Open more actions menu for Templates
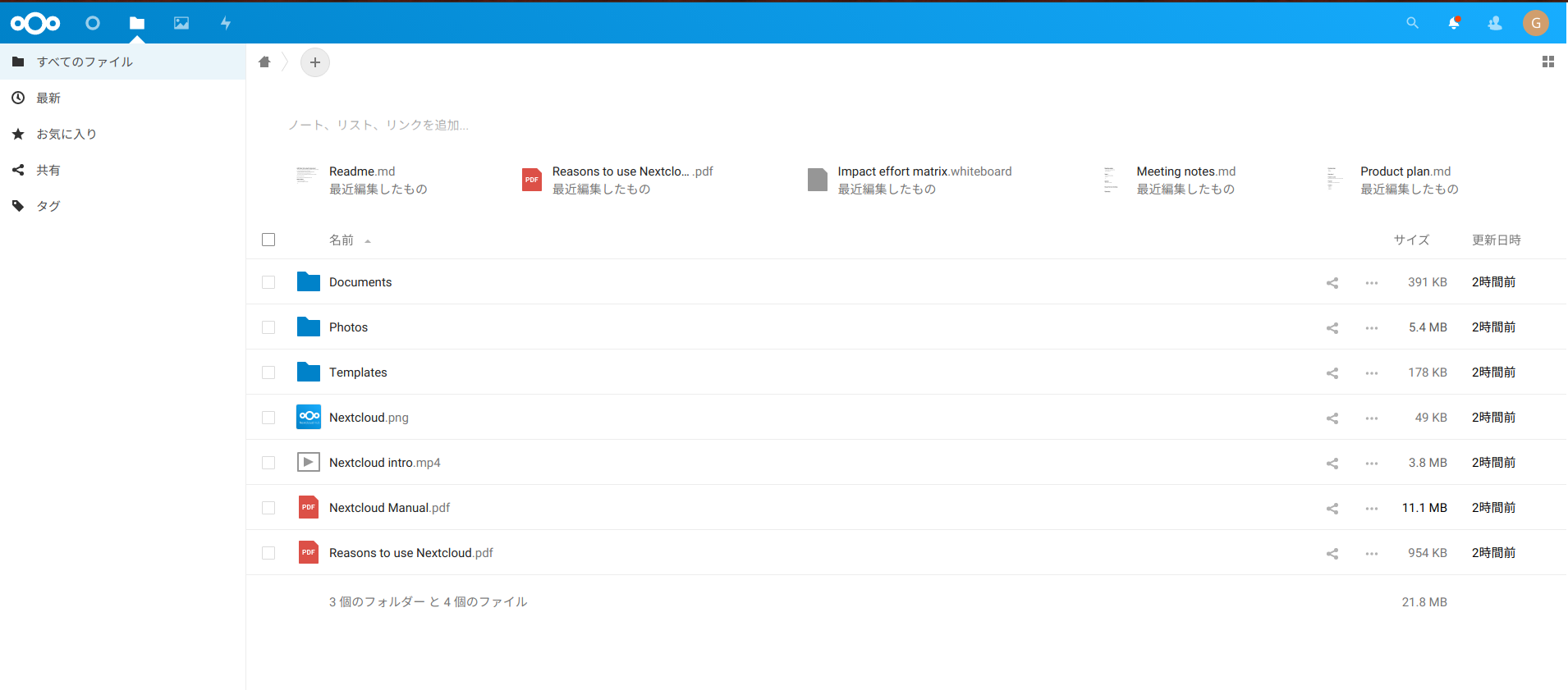The image size is (1568, 690). (1372, 372)
